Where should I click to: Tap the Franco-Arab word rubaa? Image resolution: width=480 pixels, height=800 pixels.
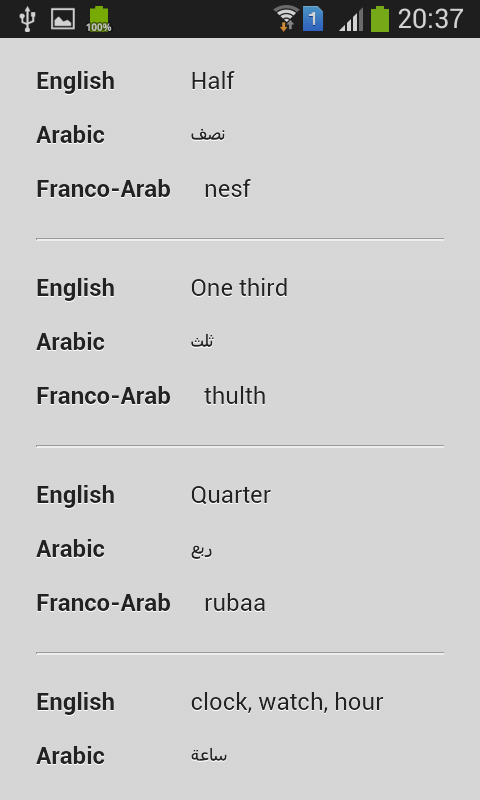[x=235, y=603]
